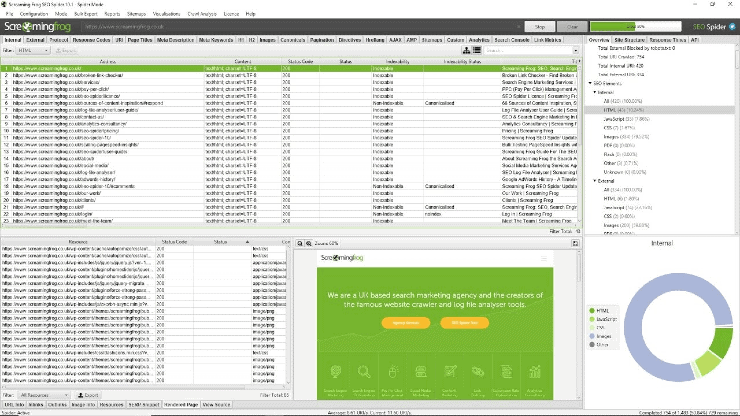Open the Rendered Page bottom tab
The image size is (740, 416).
point(180,405)
